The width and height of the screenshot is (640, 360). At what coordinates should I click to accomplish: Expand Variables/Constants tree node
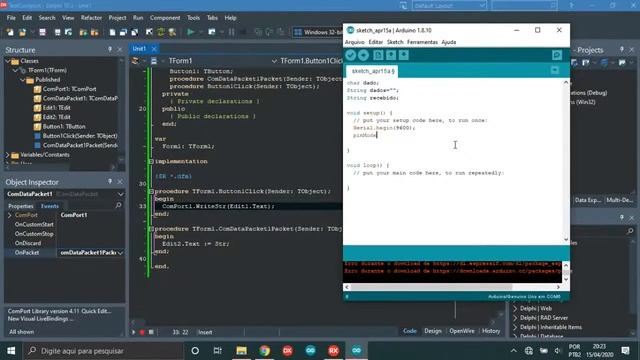pos(8,155)
